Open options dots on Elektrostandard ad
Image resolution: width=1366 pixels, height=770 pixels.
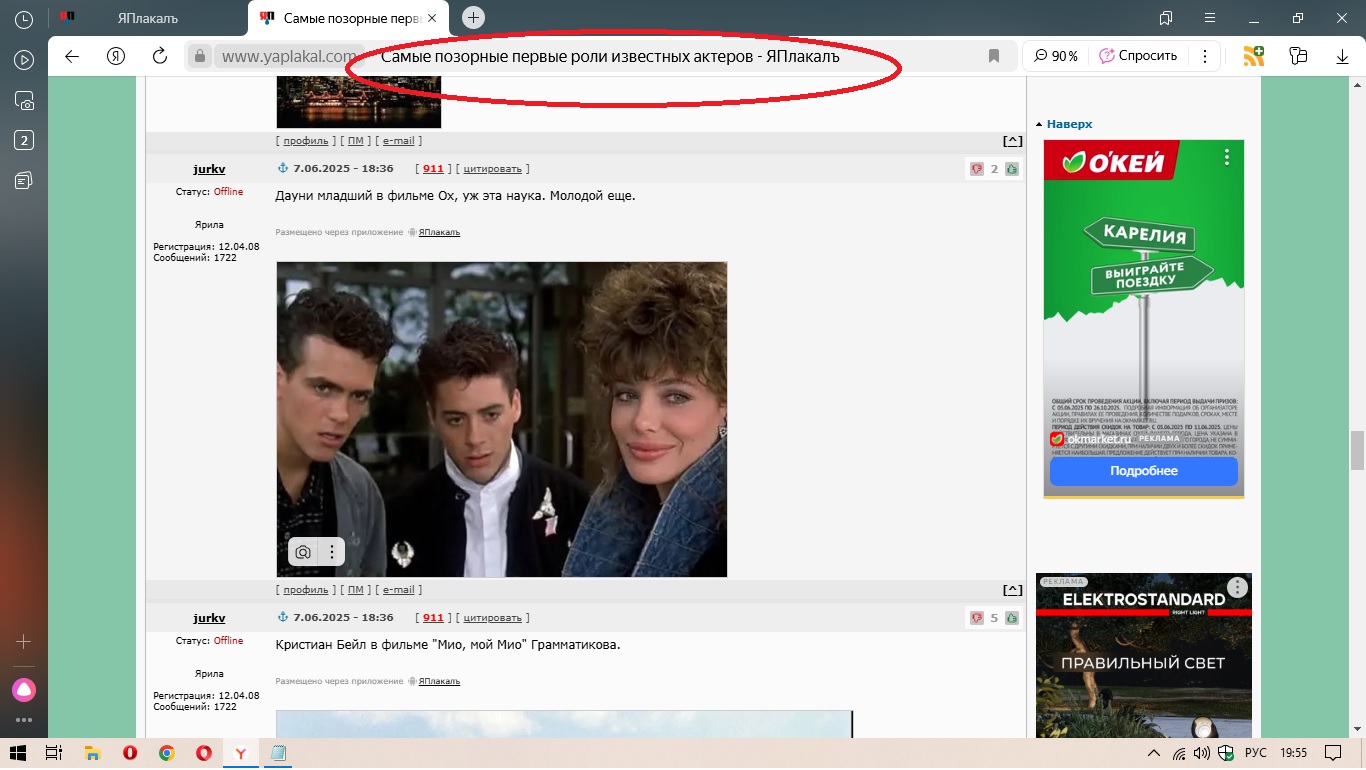click(1238, 587)
